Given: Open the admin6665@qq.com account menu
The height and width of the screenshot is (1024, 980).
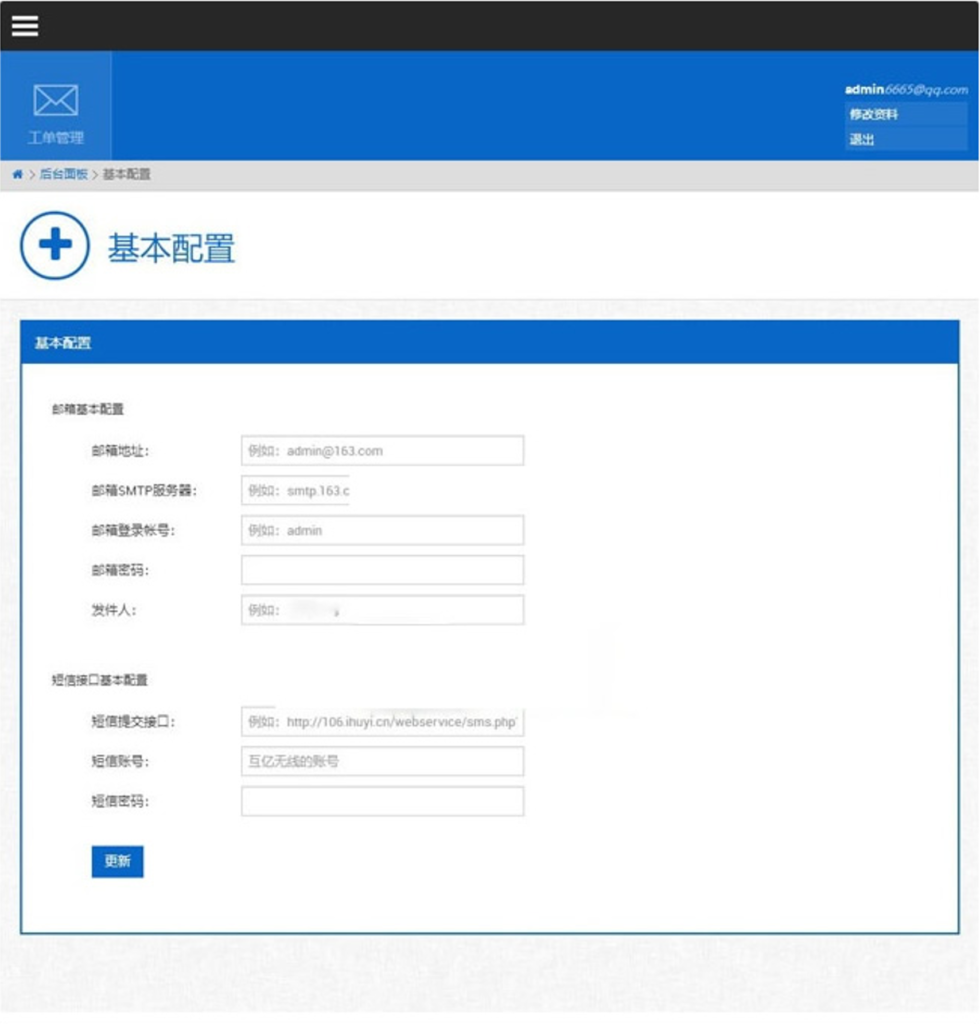Looking at the screenshot, I should (x=907, y=88).
